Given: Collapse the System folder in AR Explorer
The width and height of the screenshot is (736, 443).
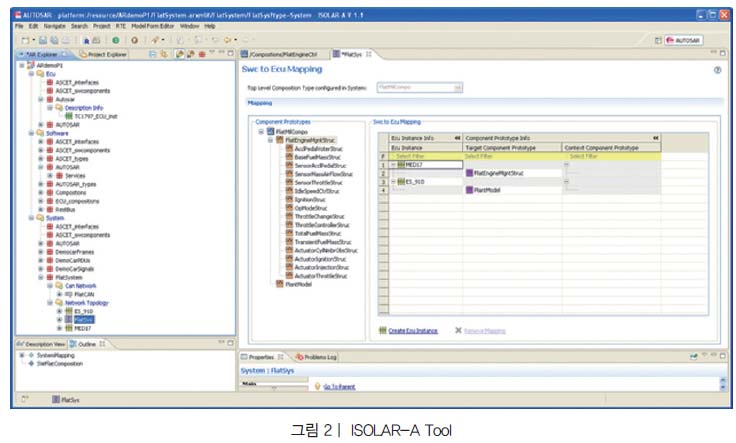Looking at the screenshot, I should pyautogui.click(x=31, y=218).
